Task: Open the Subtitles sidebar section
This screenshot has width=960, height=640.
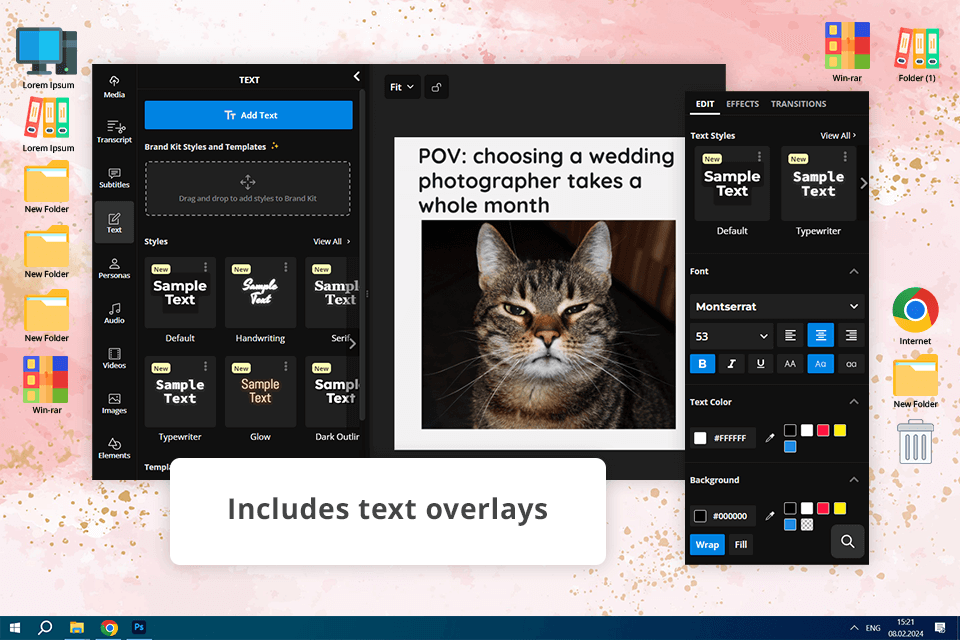Action: coord(114,178)
